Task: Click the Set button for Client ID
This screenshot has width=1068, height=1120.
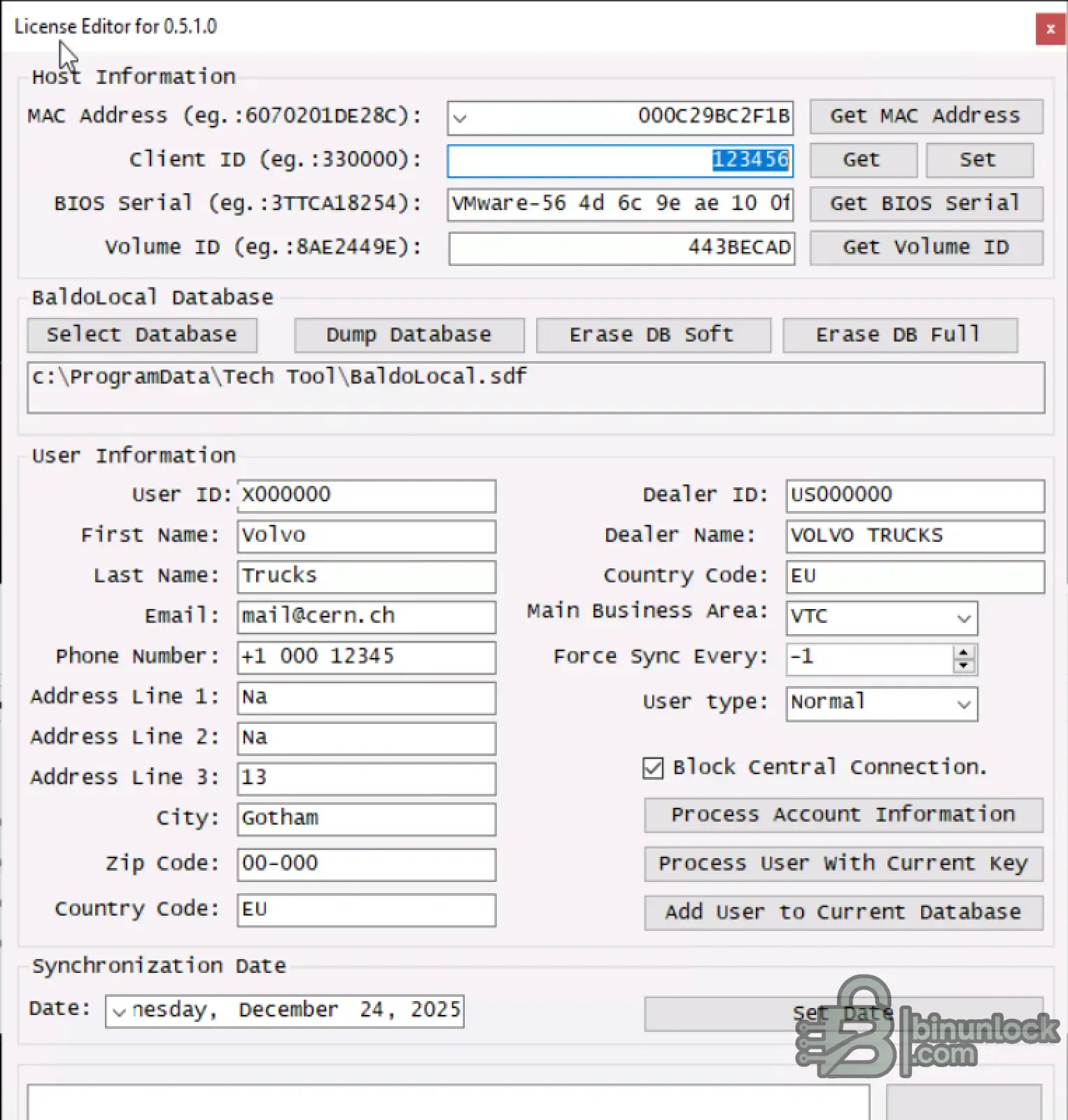Action: 979,160
